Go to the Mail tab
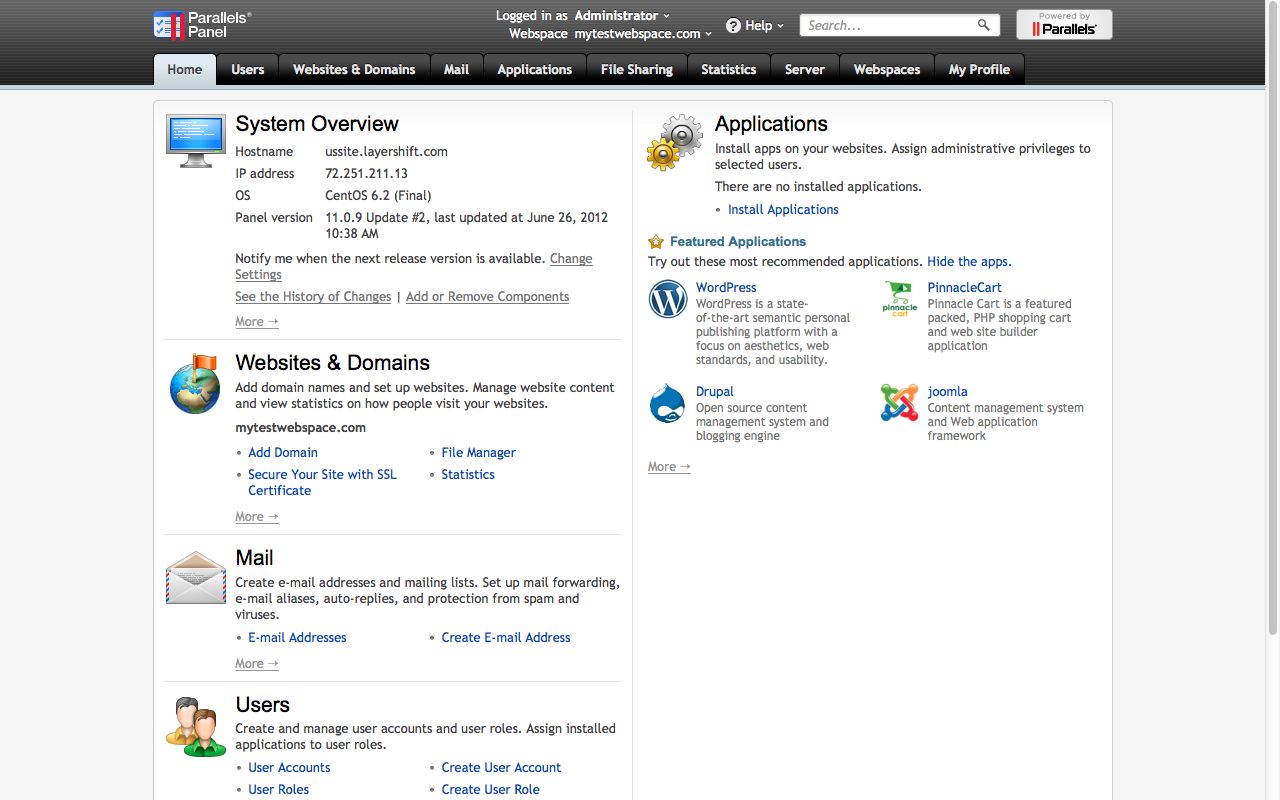This screenshot has width=1280, height=800. (457, 70)
